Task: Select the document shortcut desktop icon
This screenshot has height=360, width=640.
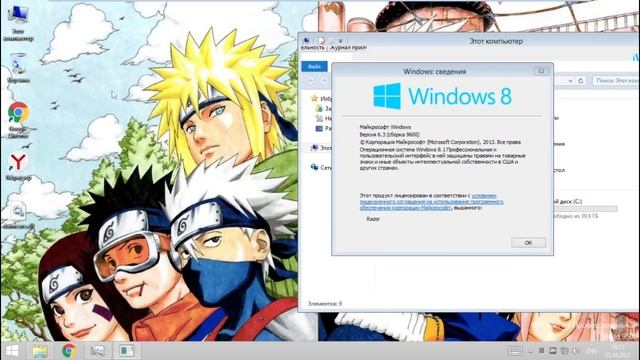Action: pos(18,215)
